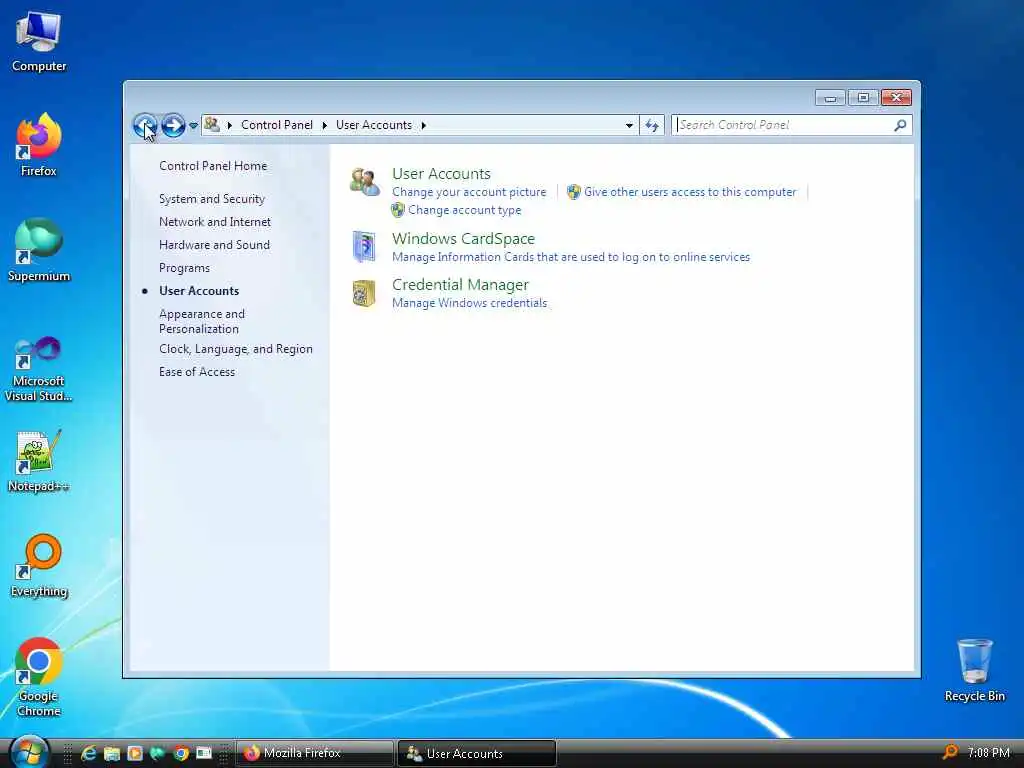Launch Windows Media Player from quick launch

pyautogui.click(x=135, y=753)
